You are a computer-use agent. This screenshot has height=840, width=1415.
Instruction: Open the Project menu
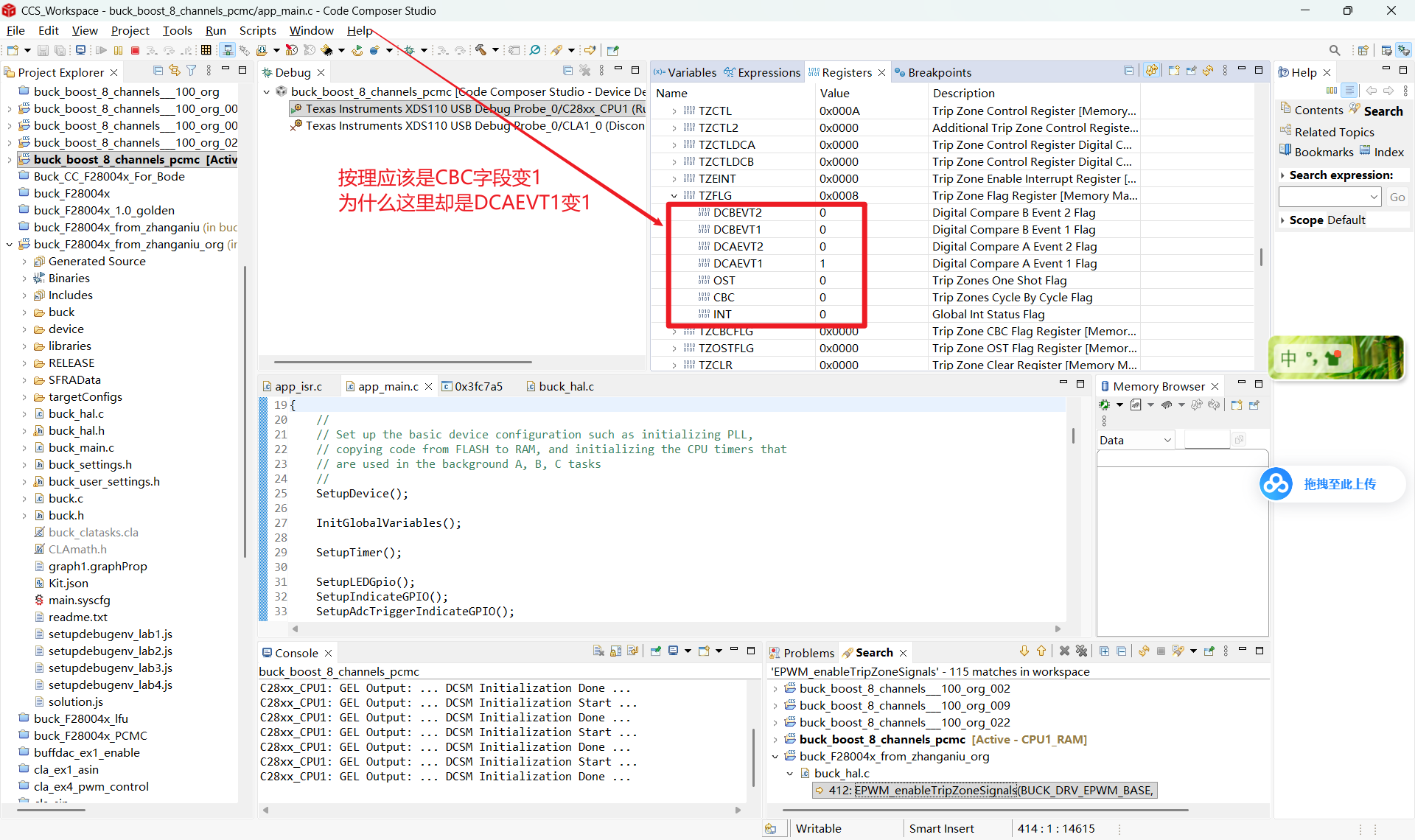130,30
